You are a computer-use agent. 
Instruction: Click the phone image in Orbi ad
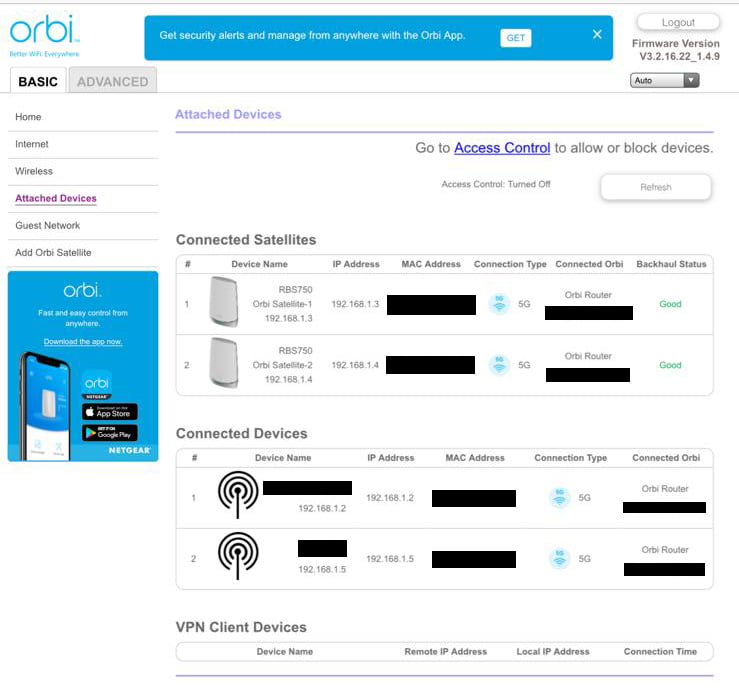click(x=45, y=406)
